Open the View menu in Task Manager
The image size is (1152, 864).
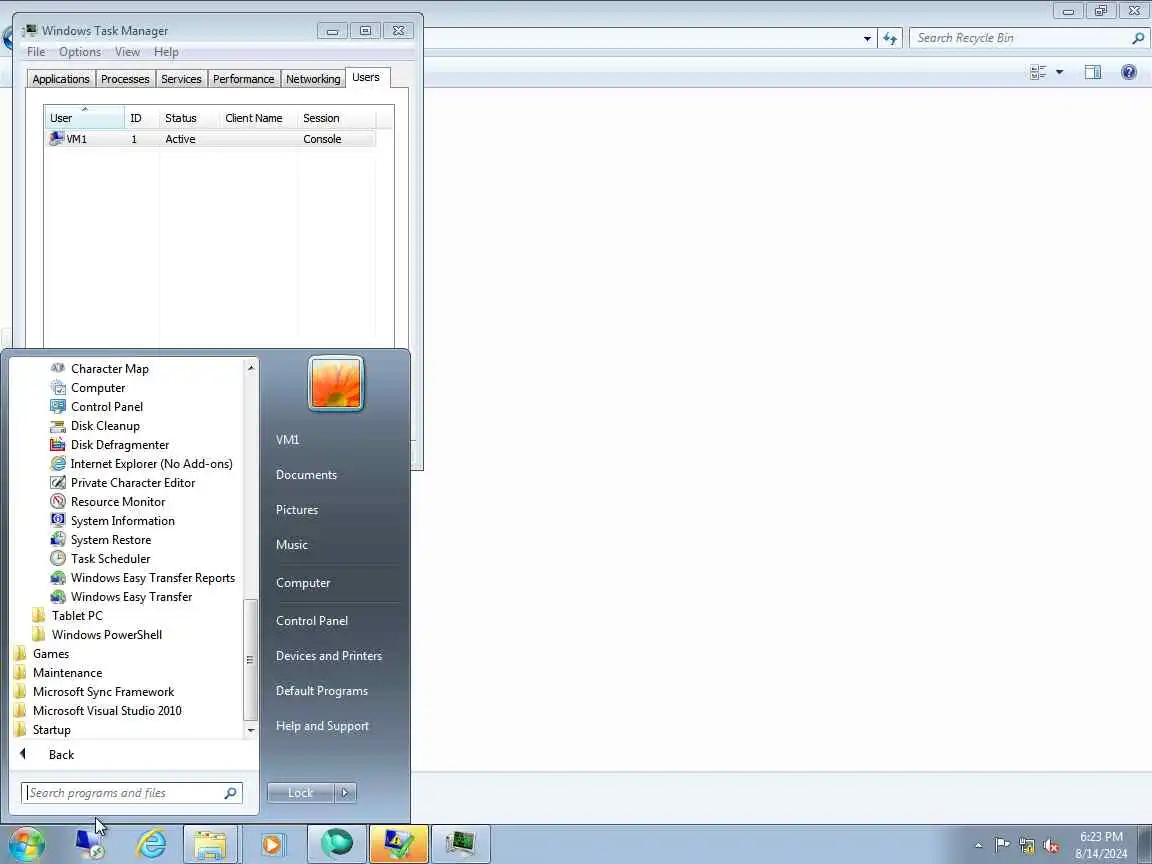(x=127, y=51)
